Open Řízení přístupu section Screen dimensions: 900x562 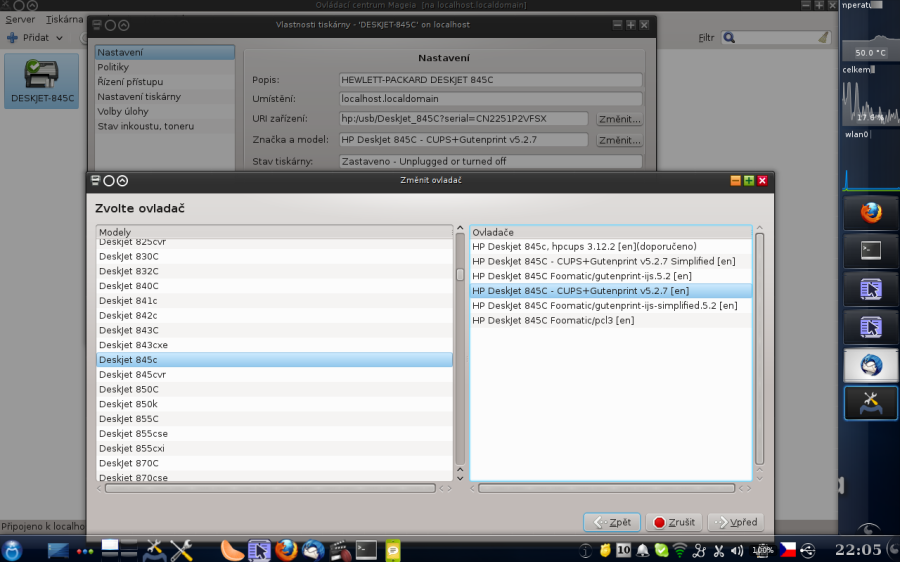[165, 82]
